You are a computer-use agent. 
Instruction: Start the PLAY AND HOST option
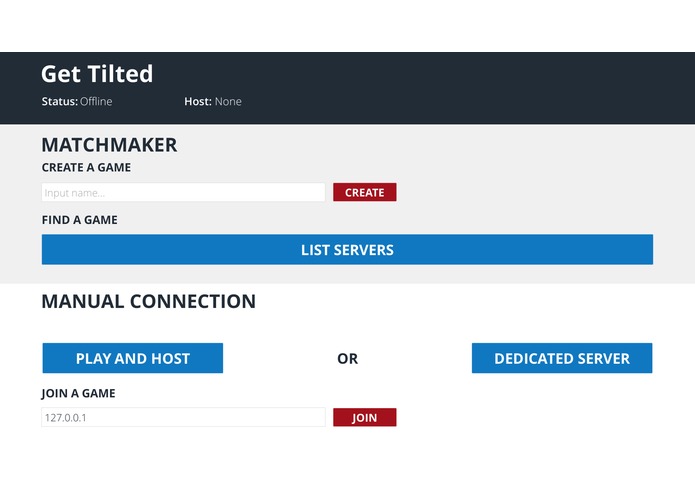pyautogui.click(x=133, y=358)
